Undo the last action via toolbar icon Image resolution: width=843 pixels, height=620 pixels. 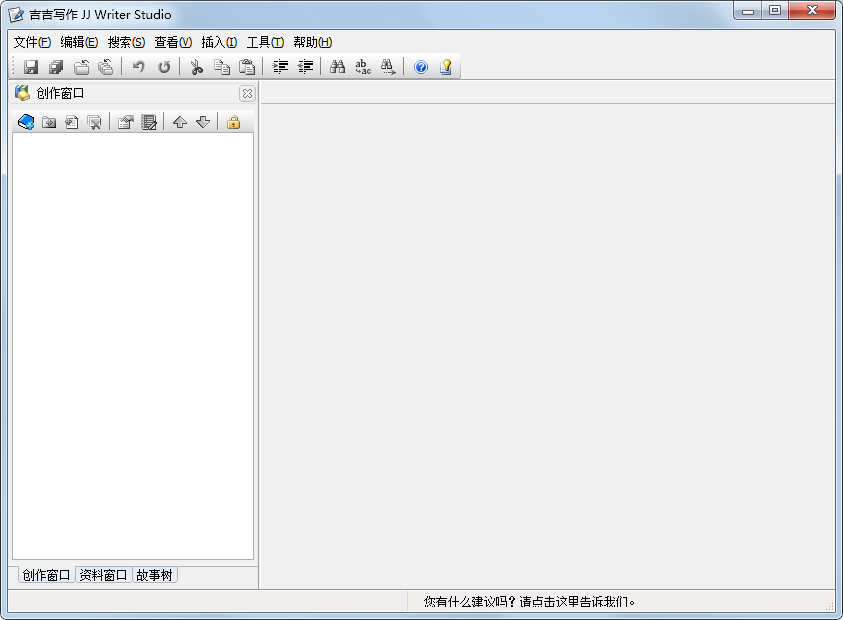[x=137, y=66]
